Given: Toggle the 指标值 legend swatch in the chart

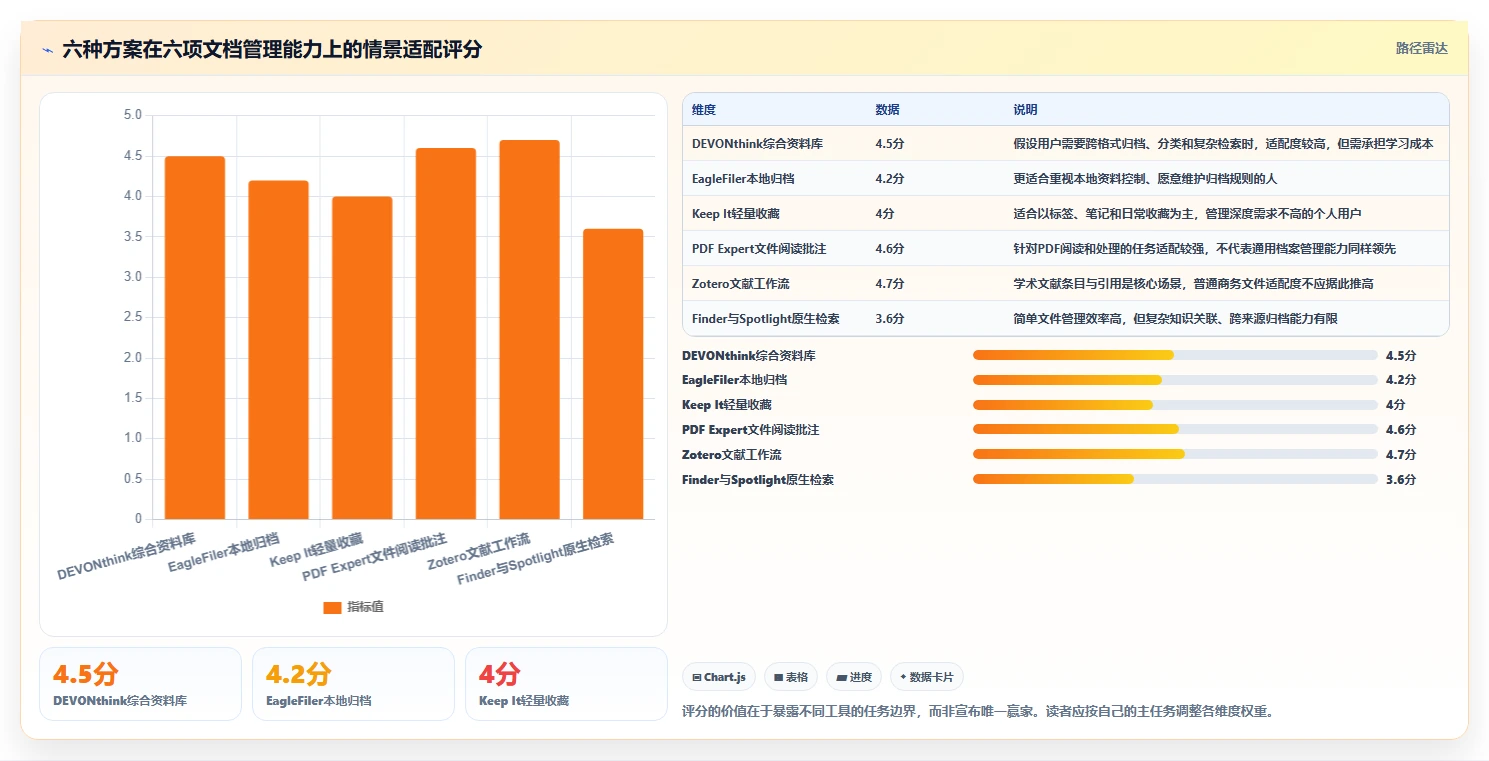Looking at the screenshot, I should (x=332, y=607).
